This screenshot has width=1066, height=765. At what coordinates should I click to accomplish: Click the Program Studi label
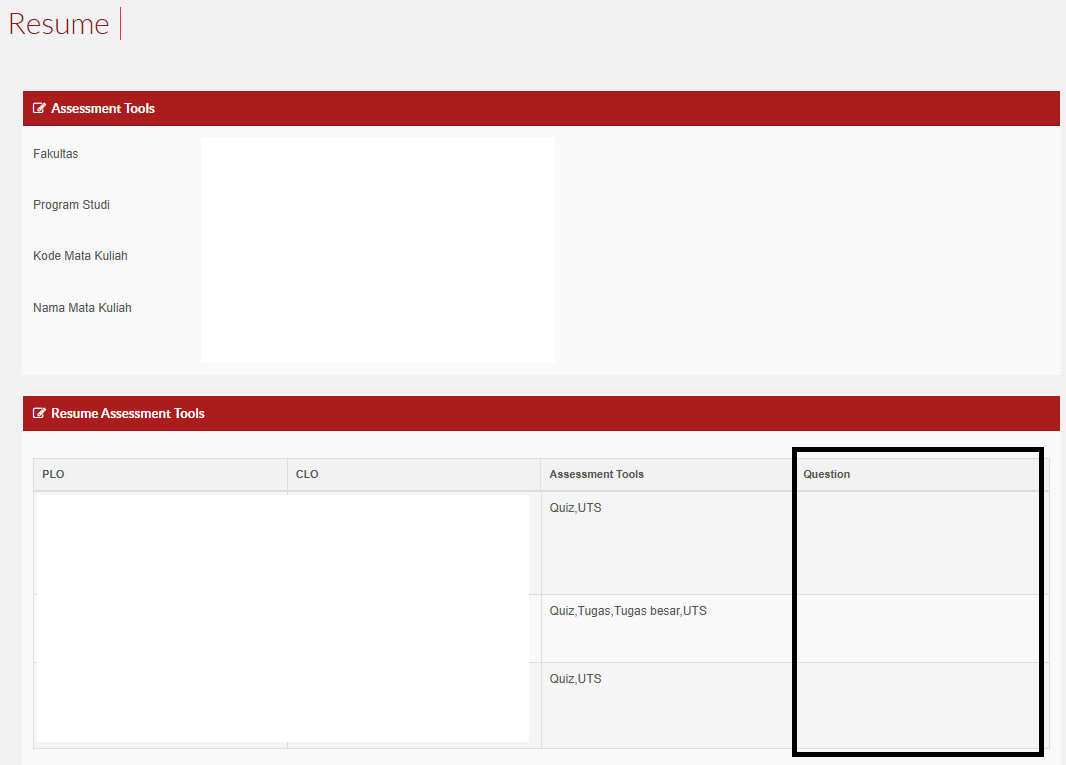point(71,205)
